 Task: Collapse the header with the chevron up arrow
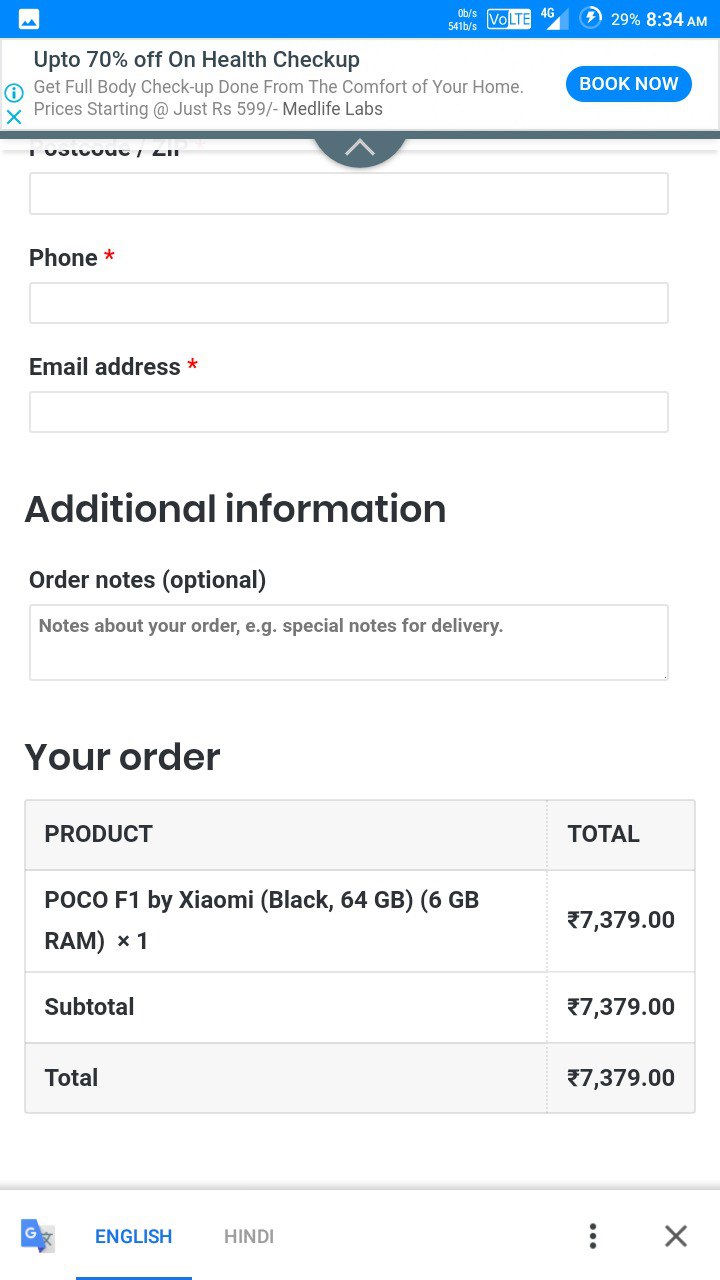(x=360, y=148)
